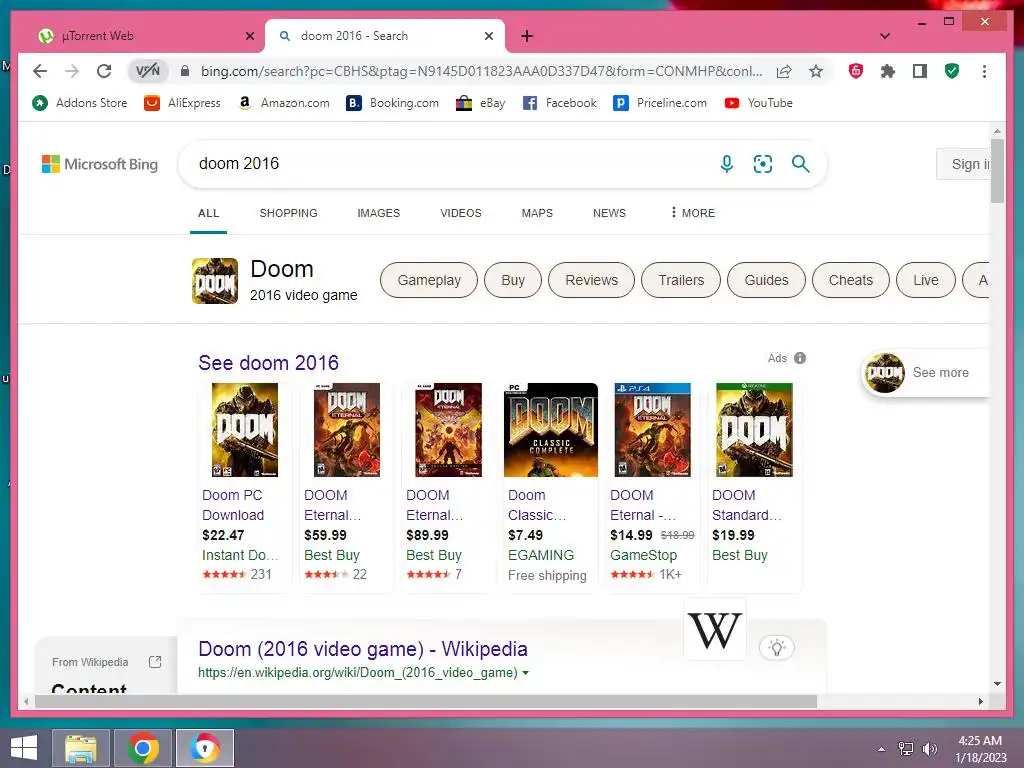Go back using browser back arrow
This screenshot has width=1024, height=768.
click(40, 71)
